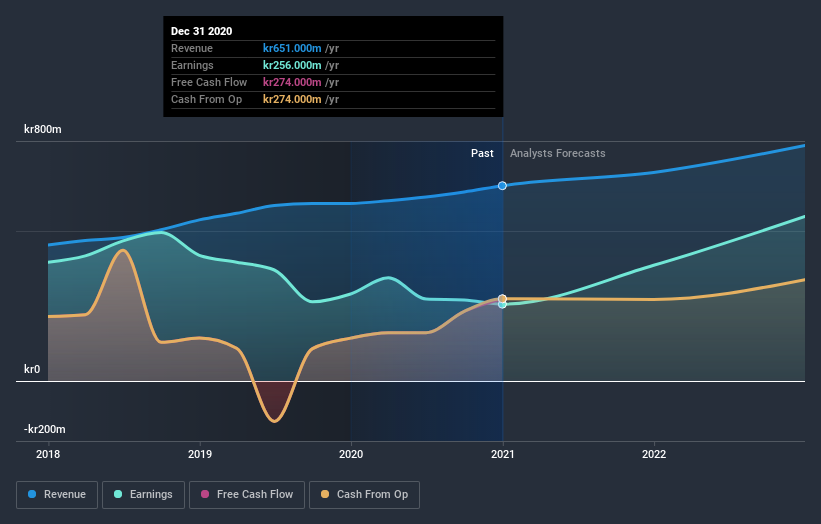Toggle the Revenue series legend button
Viewport: 821px width, 524px height.
[x=57, y=495]
